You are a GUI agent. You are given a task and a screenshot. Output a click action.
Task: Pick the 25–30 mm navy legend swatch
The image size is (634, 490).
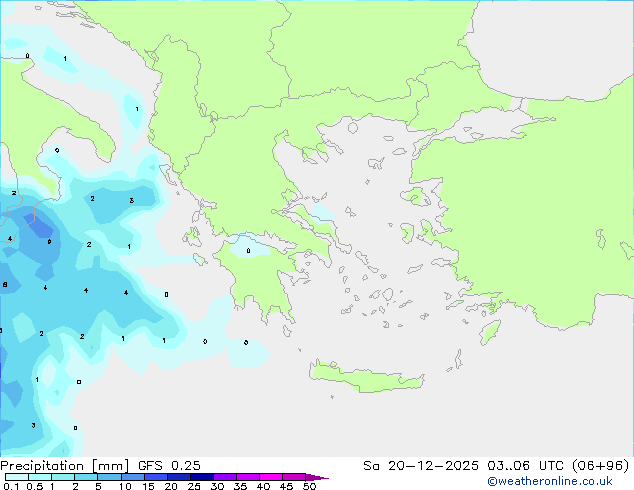pos(202,477)
